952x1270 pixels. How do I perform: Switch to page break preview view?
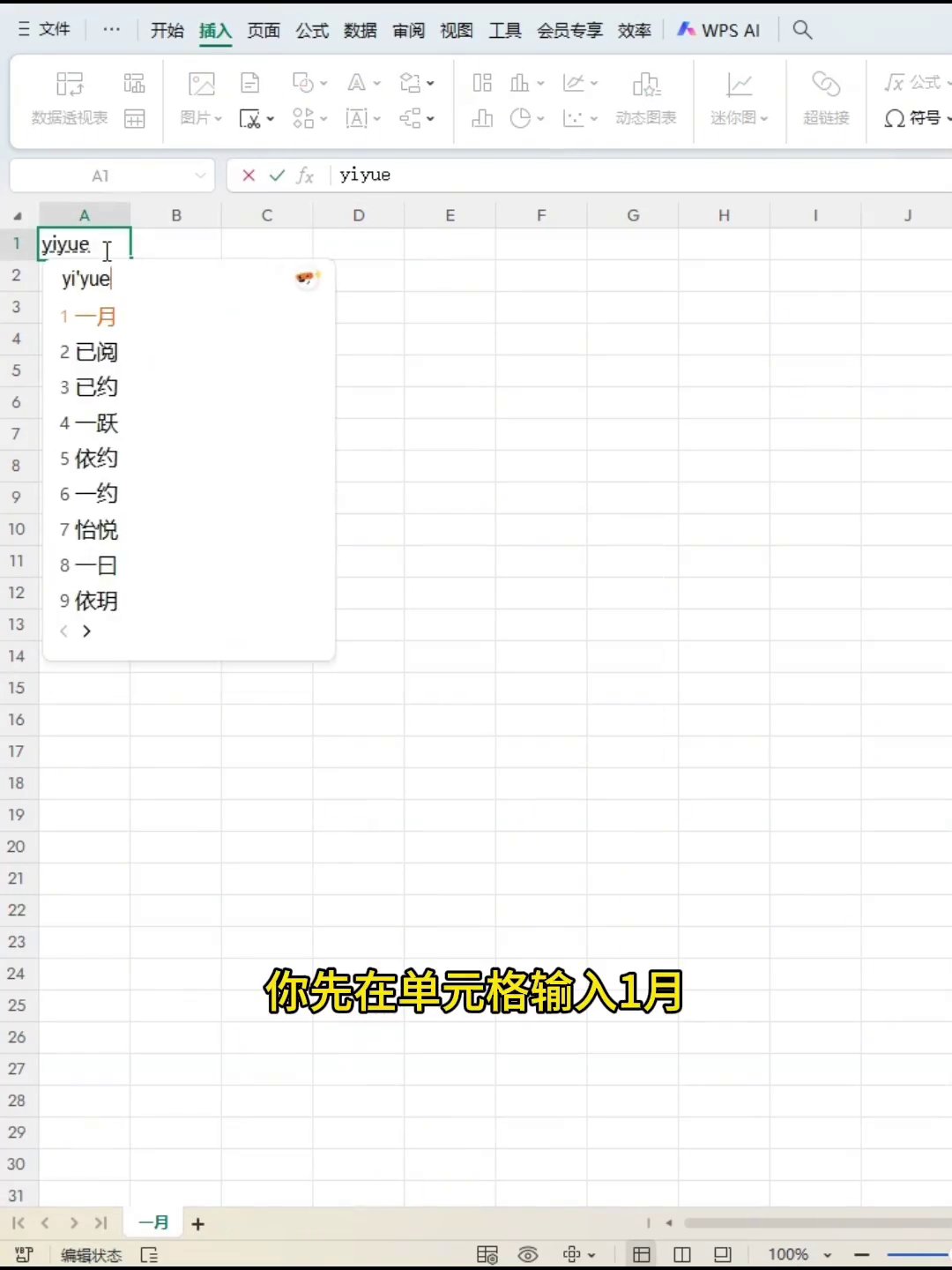pos(682,1254)
